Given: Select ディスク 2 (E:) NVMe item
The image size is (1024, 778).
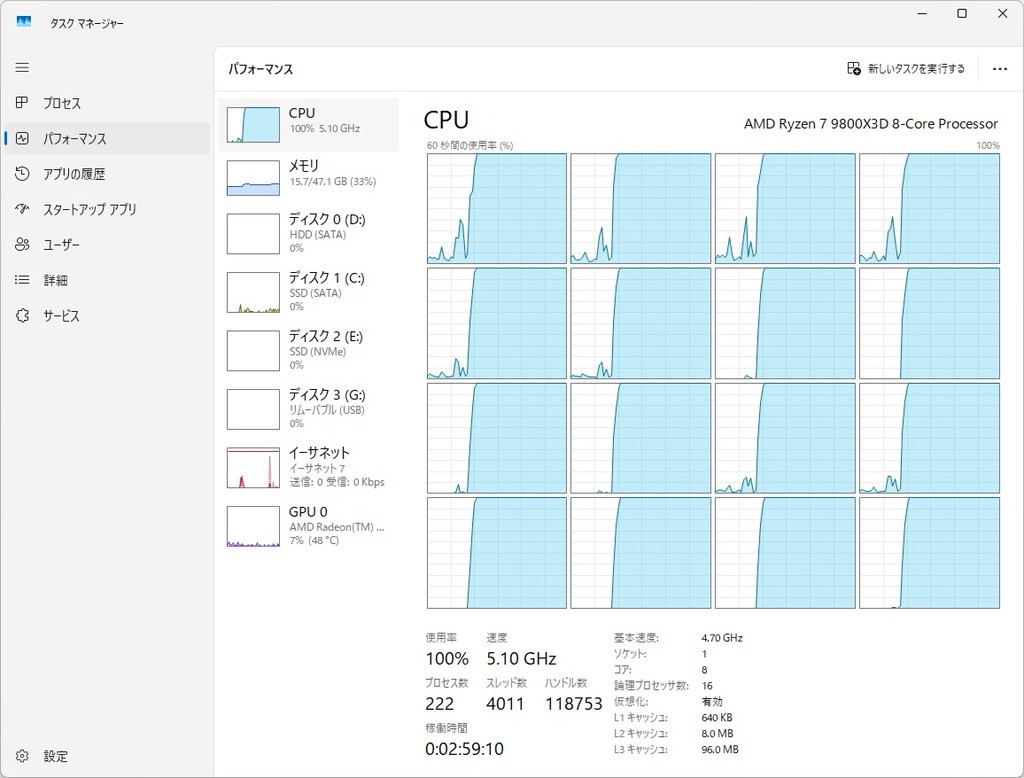Looking at the screenshot, I should coord(308,350).
